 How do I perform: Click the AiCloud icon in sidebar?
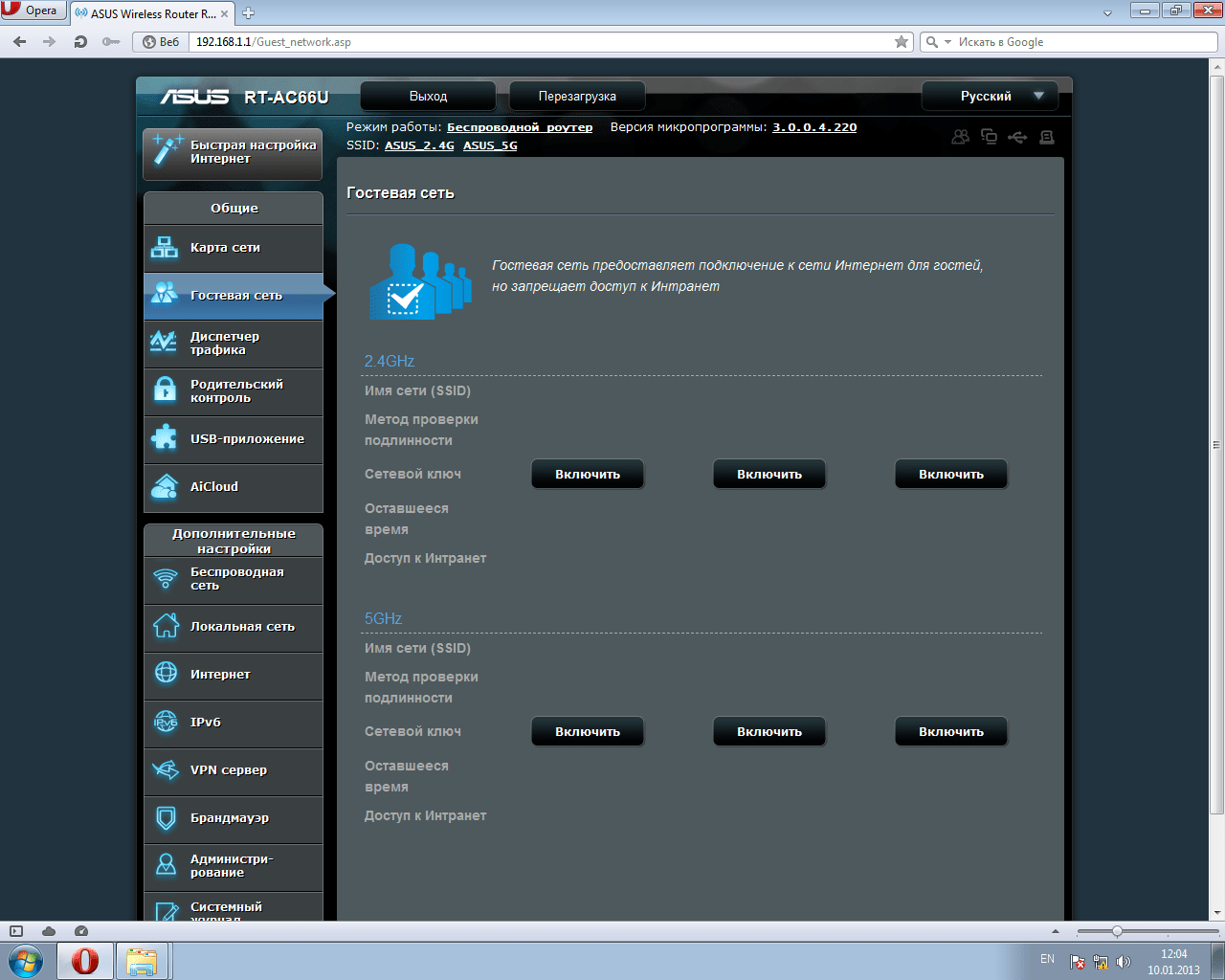point(165,487)
